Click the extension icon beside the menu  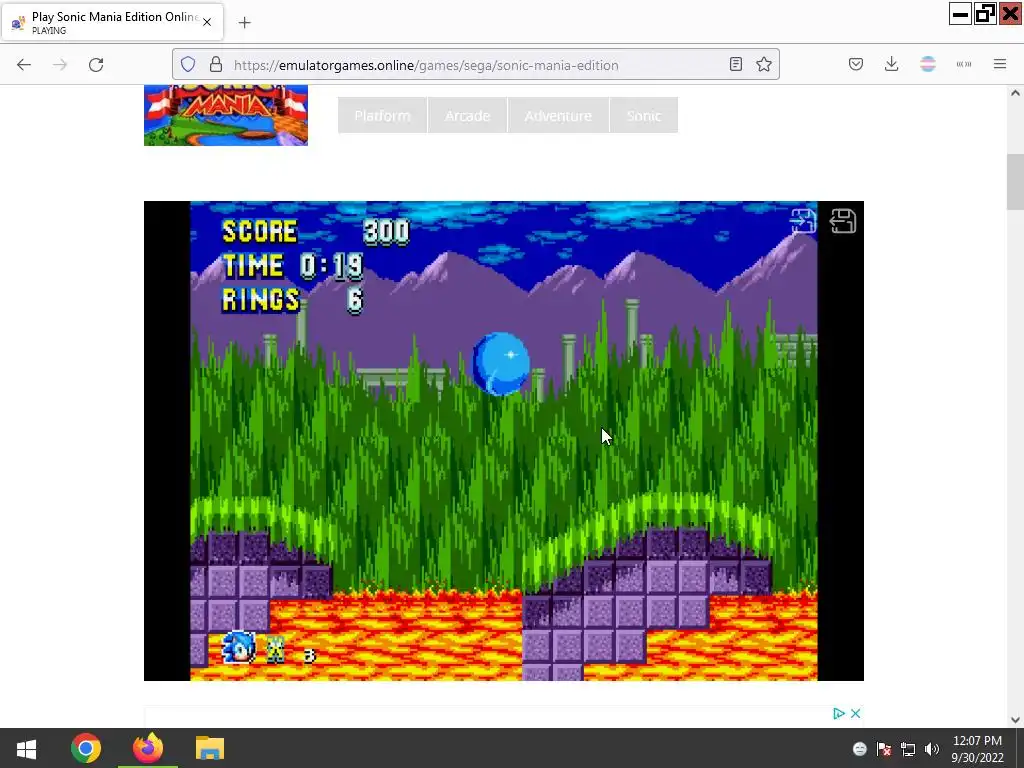click(964, 64)
